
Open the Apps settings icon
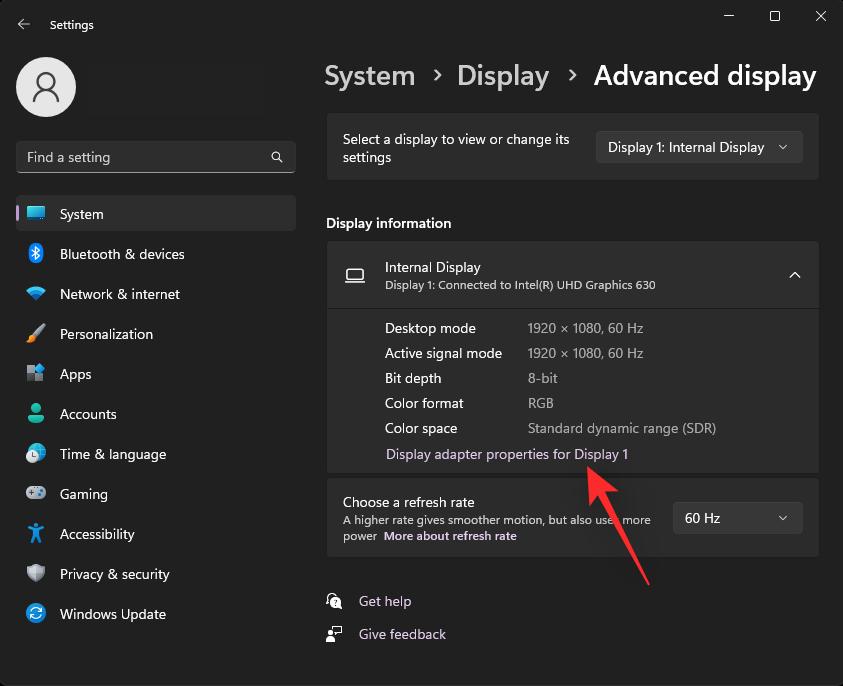tap(36, 374)
